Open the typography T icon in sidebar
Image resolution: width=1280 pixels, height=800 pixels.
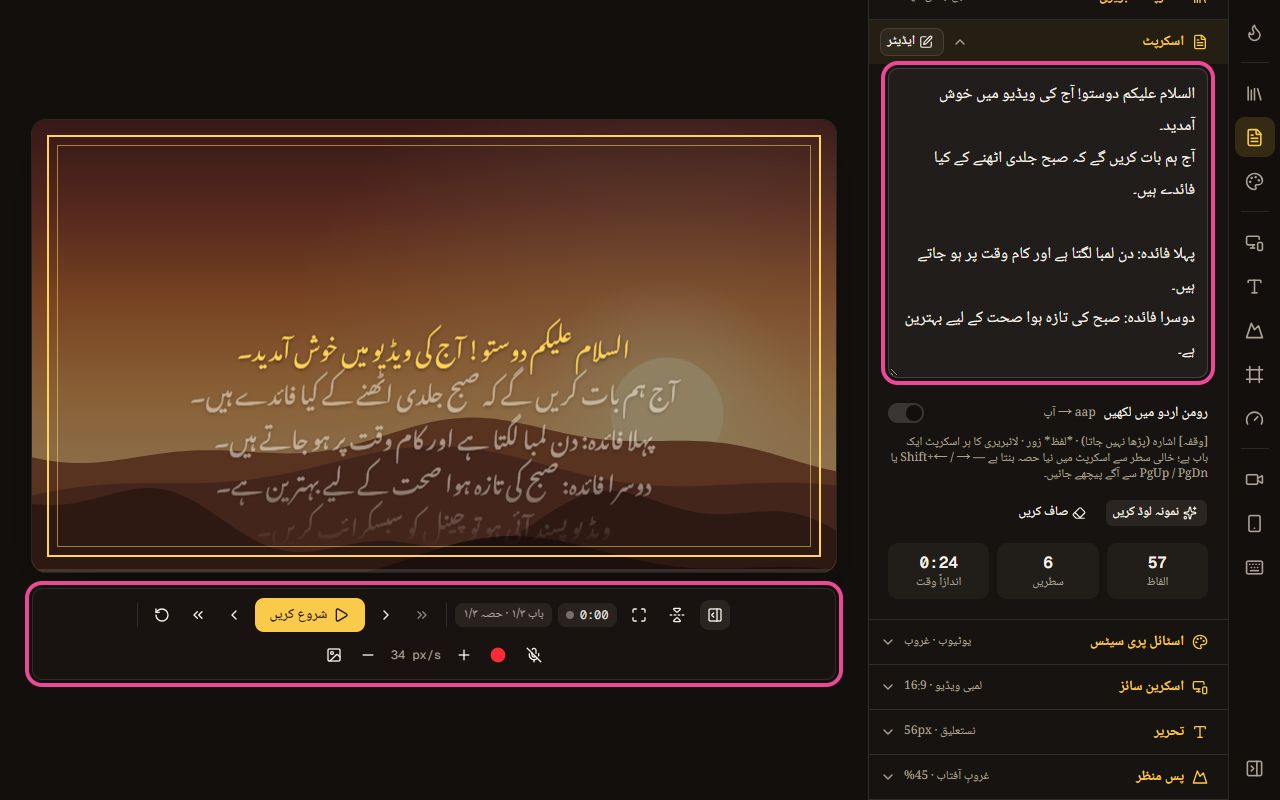pos(1254,287)
